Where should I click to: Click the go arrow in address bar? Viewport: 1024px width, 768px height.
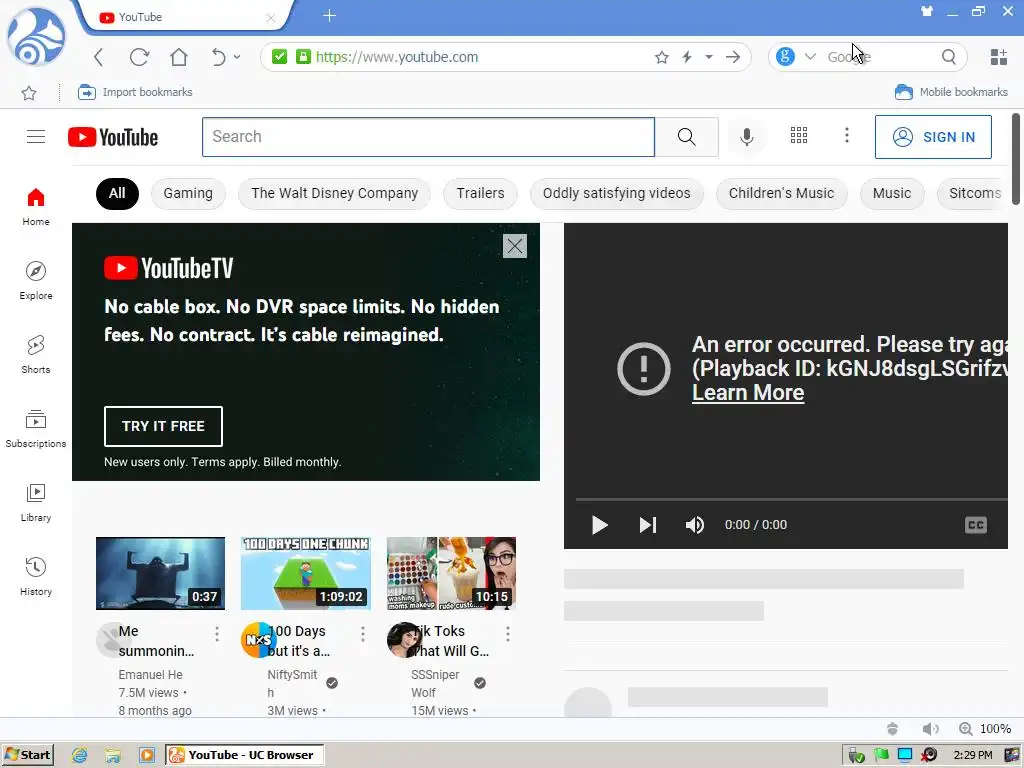(733, 57)
